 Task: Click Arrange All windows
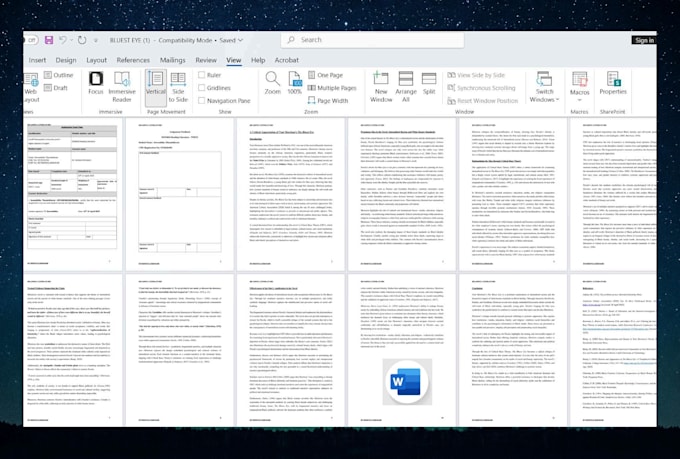[x=406, y=87]
